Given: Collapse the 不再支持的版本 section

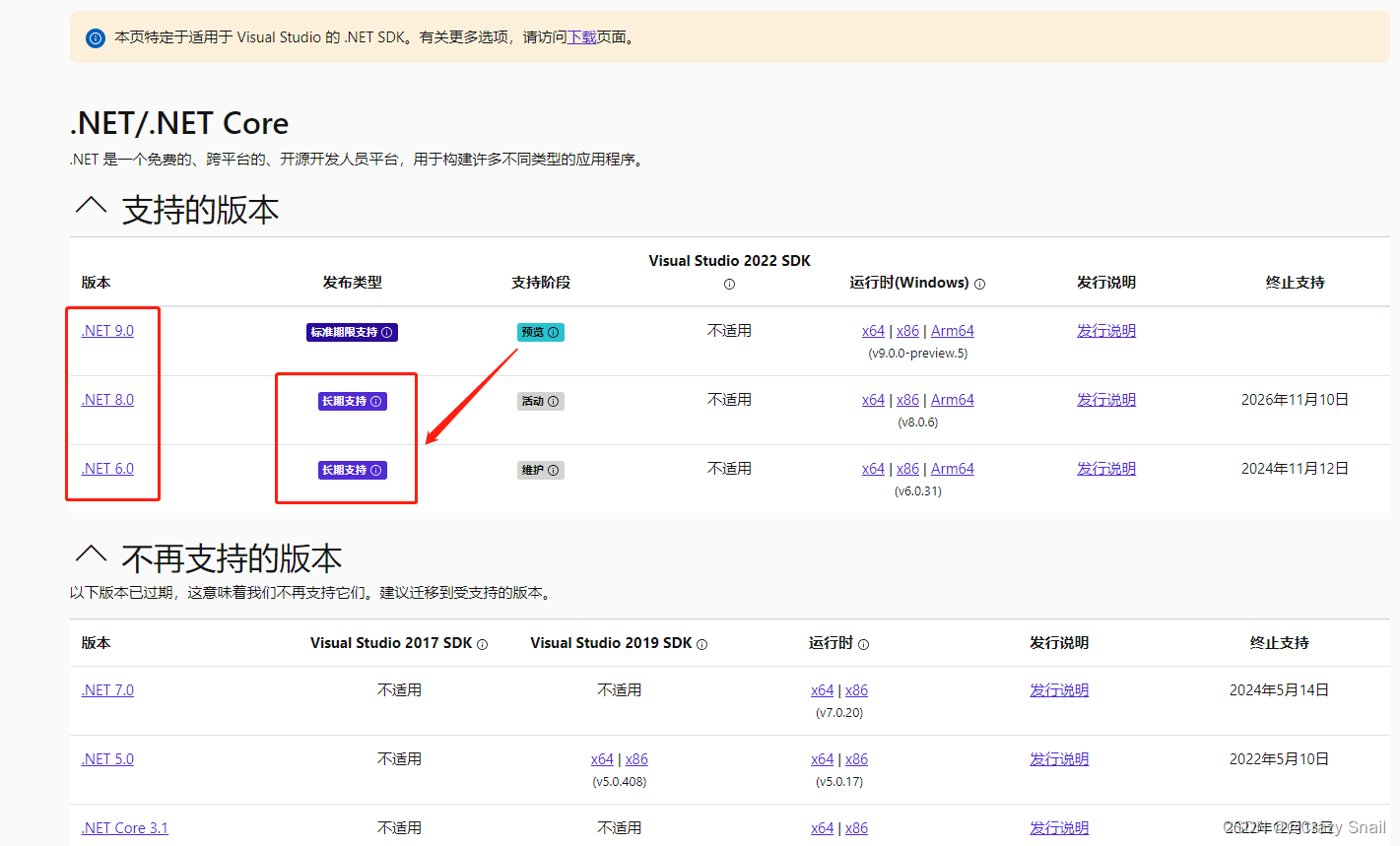Looking at the screenshot, I should pos(91,555).
